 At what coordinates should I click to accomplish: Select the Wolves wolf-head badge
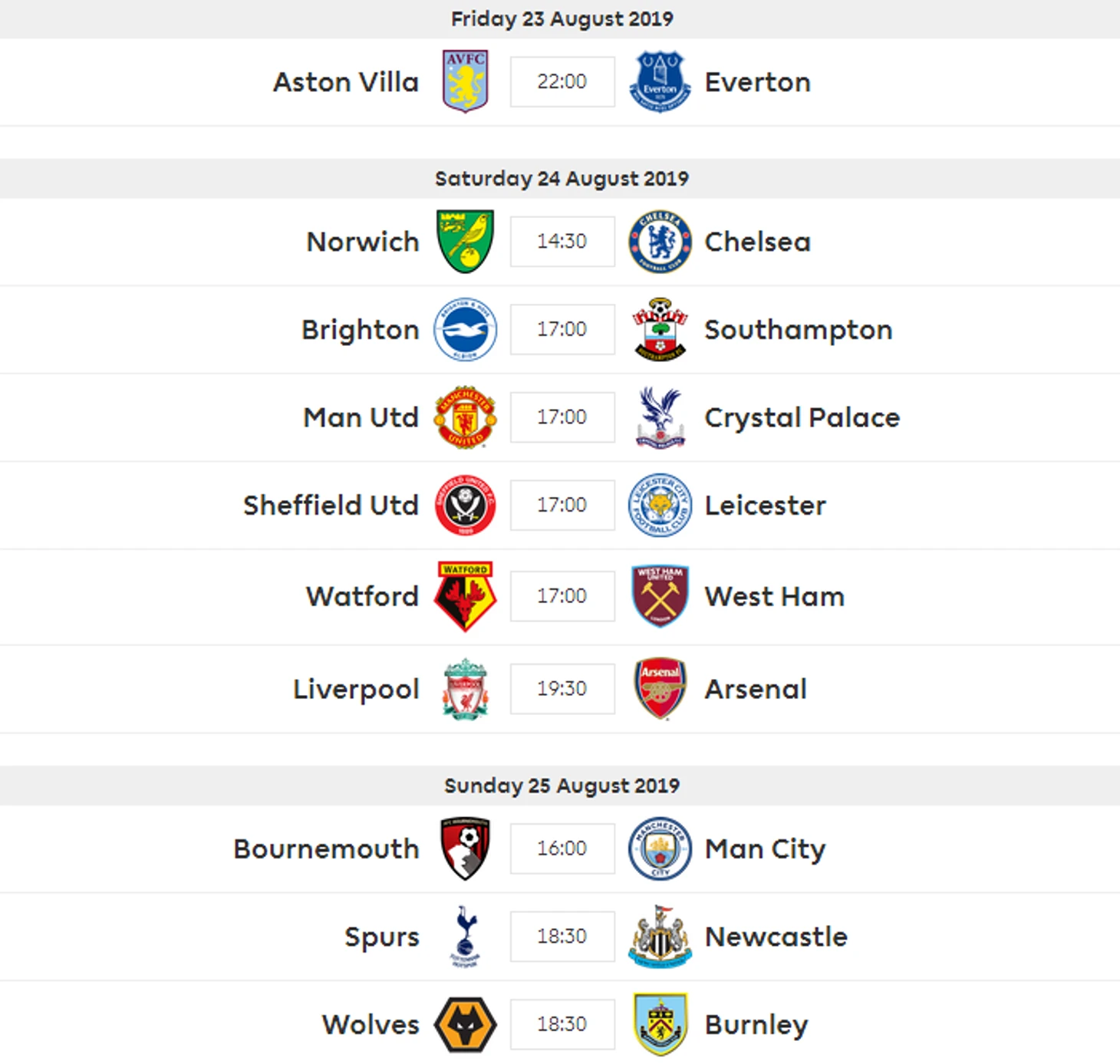pos(465,1024)
